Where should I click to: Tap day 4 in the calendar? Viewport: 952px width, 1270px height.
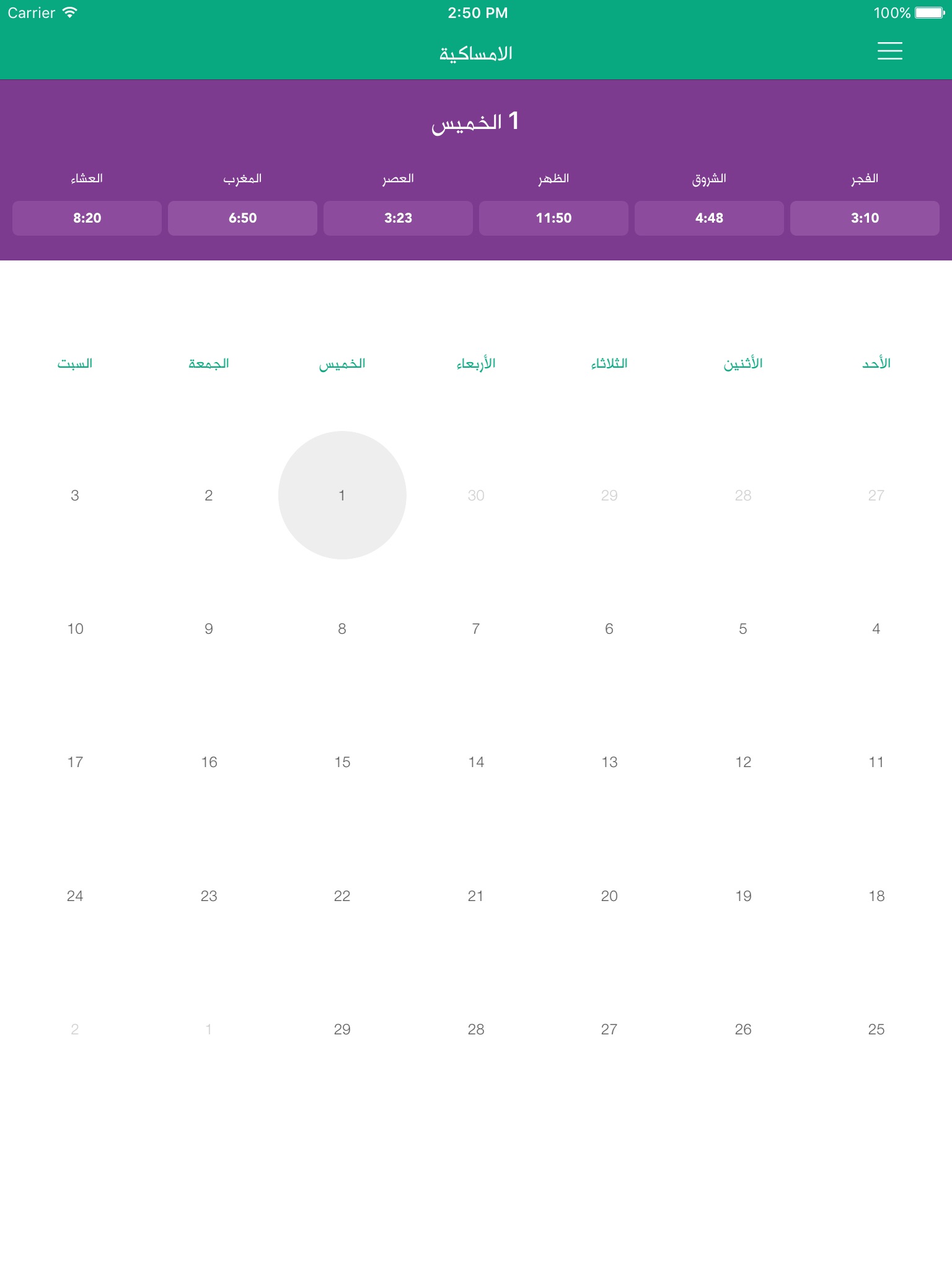[x=876, y=629]
